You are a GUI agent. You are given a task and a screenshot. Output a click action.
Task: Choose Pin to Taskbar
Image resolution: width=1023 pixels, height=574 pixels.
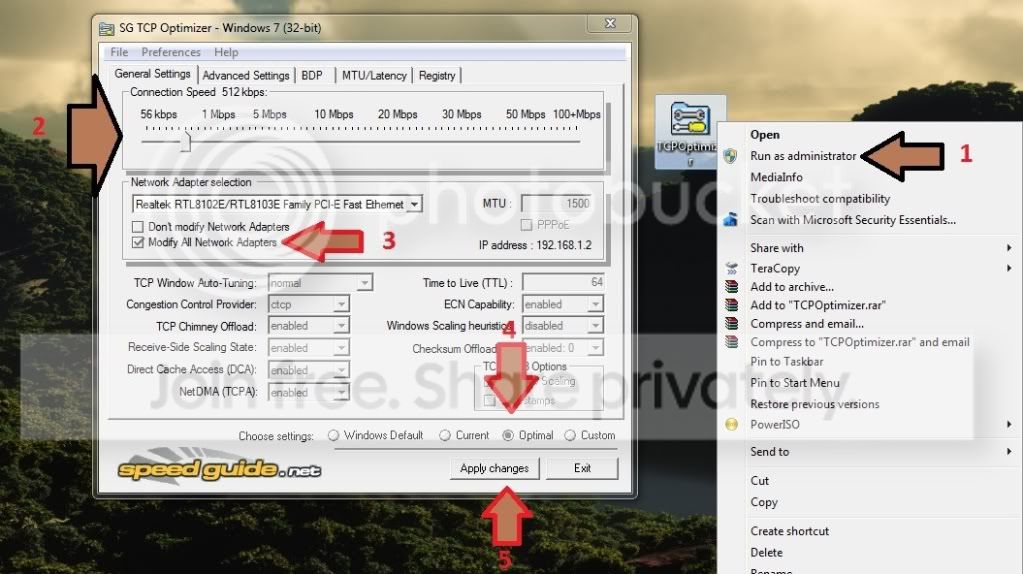click(787, 361)
